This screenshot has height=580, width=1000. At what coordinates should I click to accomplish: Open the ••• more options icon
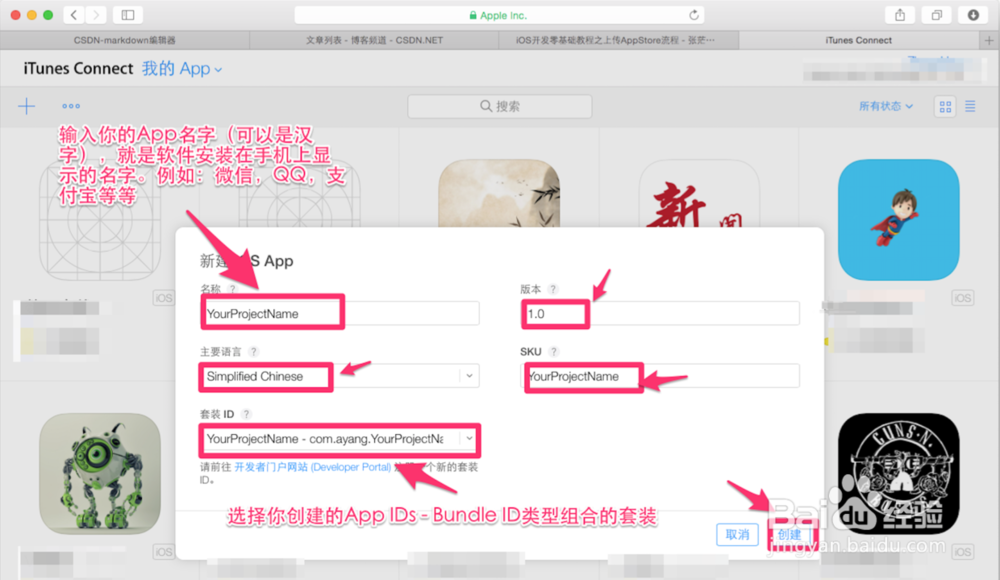(70, 105)
